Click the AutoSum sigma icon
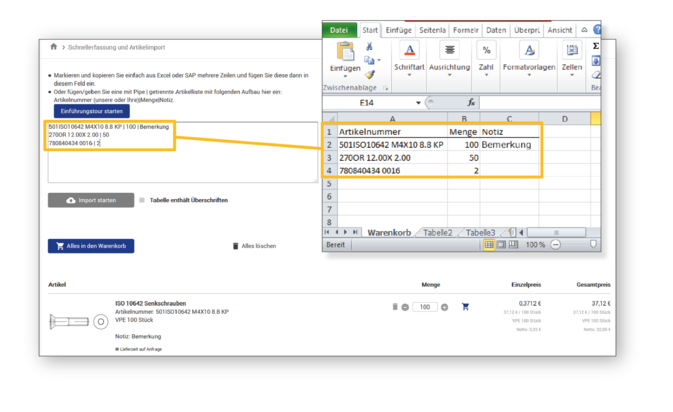Screen dimensions: 673x412 (x=596, y=46)
